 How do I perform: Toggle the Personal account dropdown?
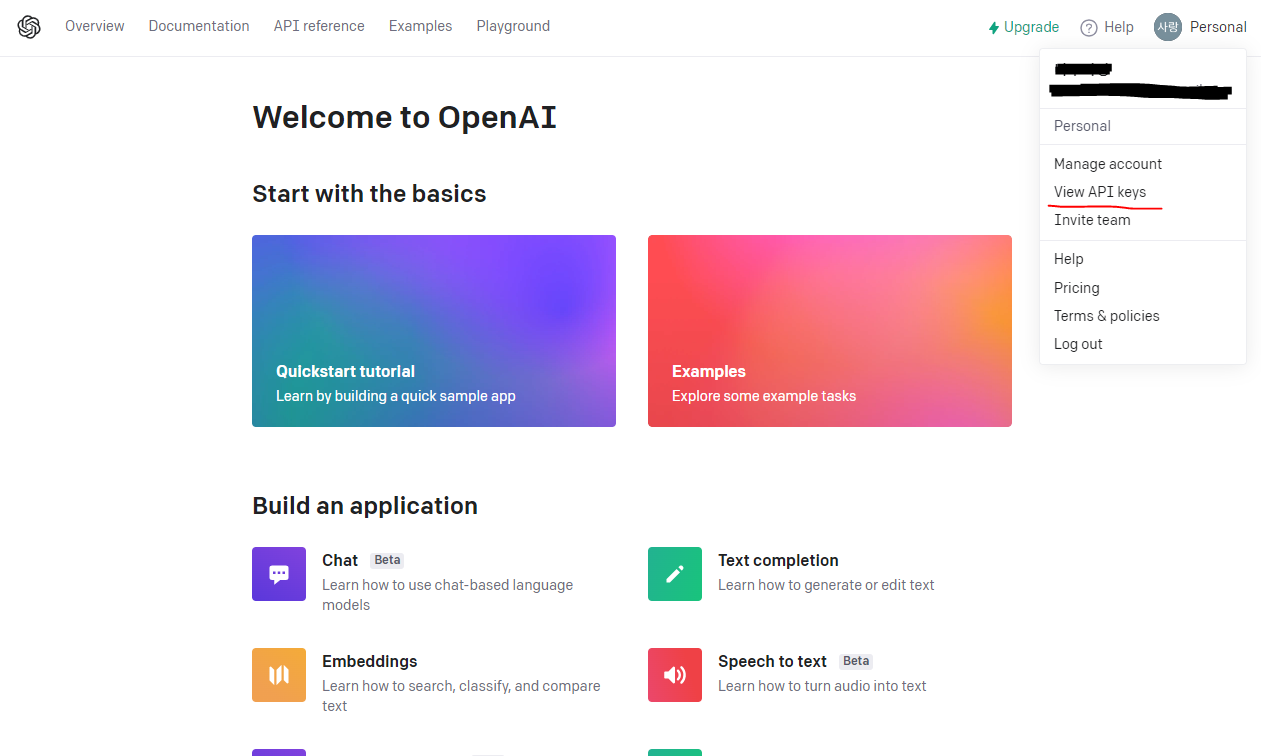(1200, 27)
